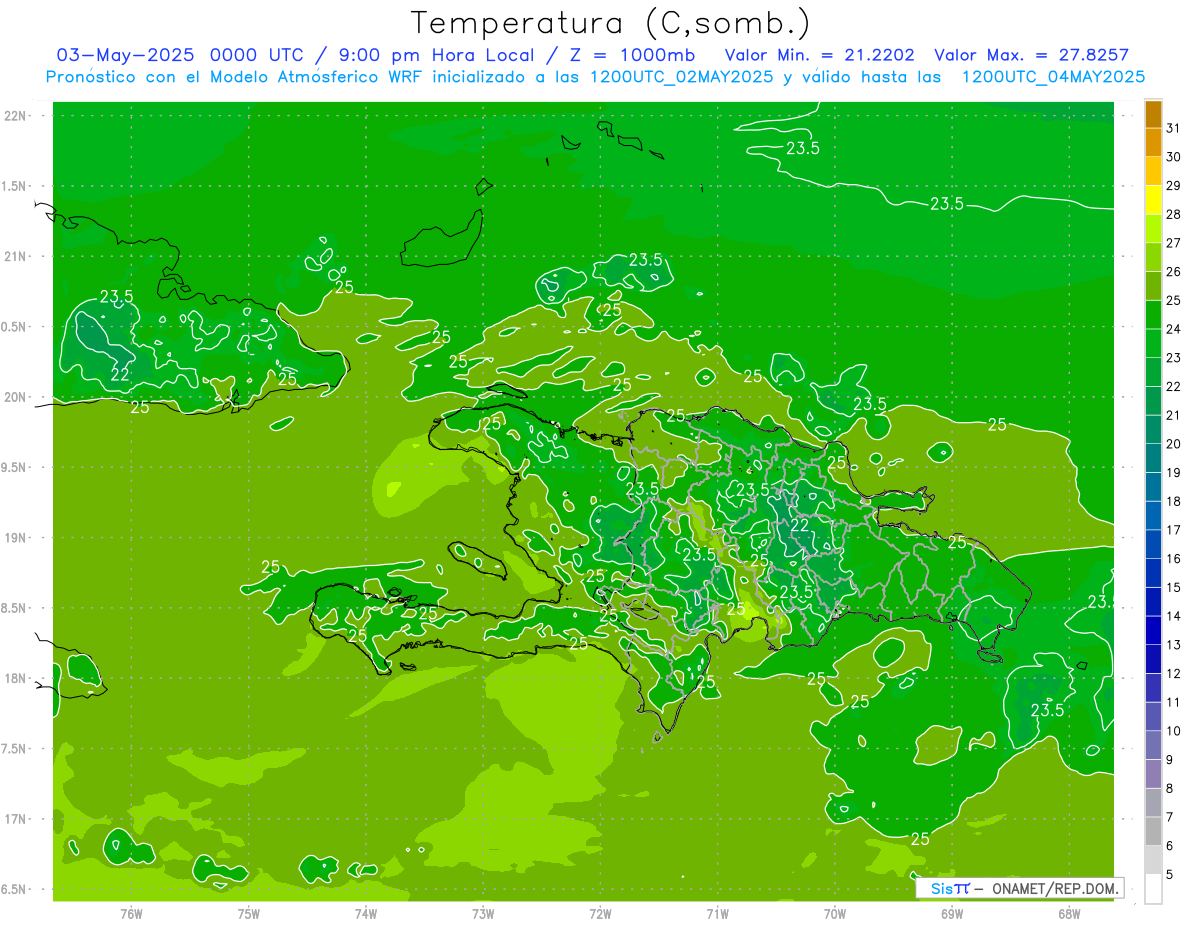This screenshot has width=1200, height=927.
Task: Click the "72W" longitude axis label
Action: pyautogui.click(x=600, y=913)
